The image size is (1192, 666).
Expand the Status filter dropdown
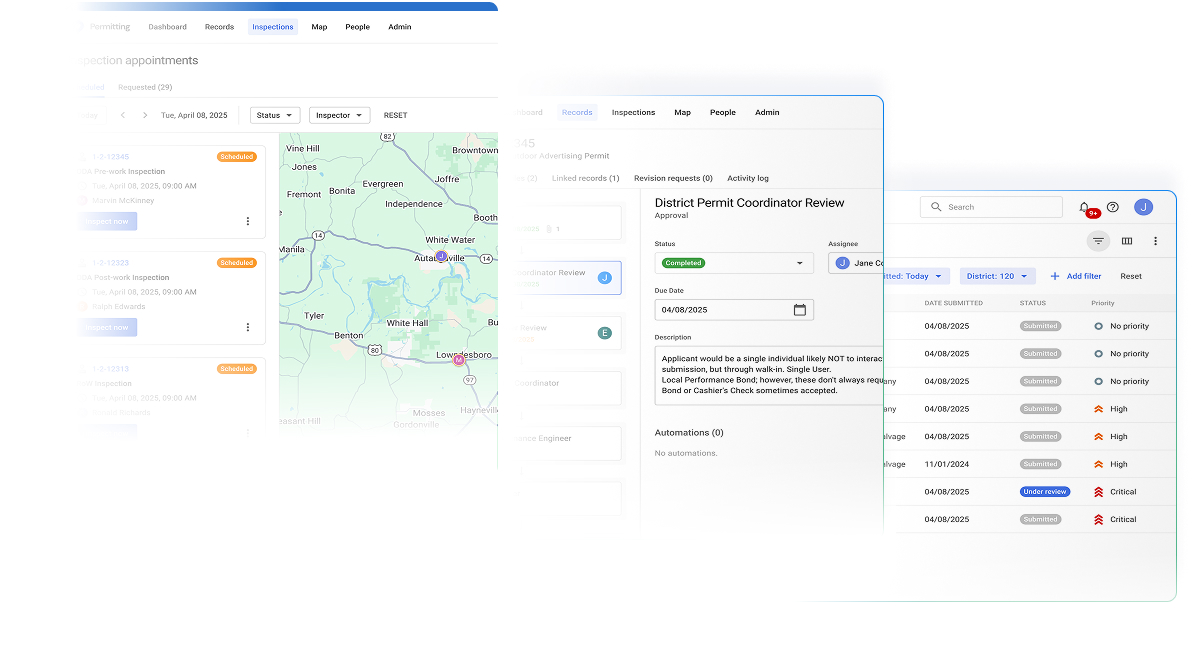pyautogui.click(x=275, y=115)
